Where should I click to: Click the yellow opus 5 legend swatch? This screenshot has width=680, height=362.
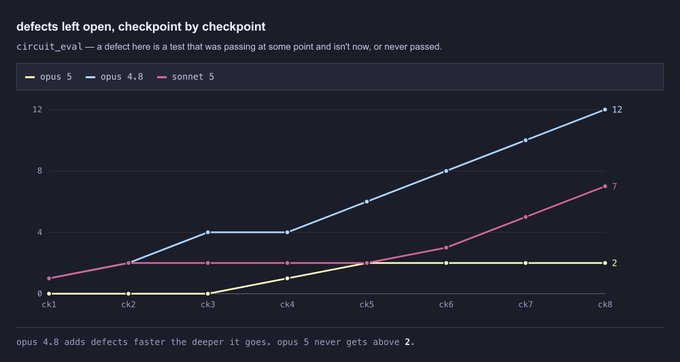(x=30, y=77)
